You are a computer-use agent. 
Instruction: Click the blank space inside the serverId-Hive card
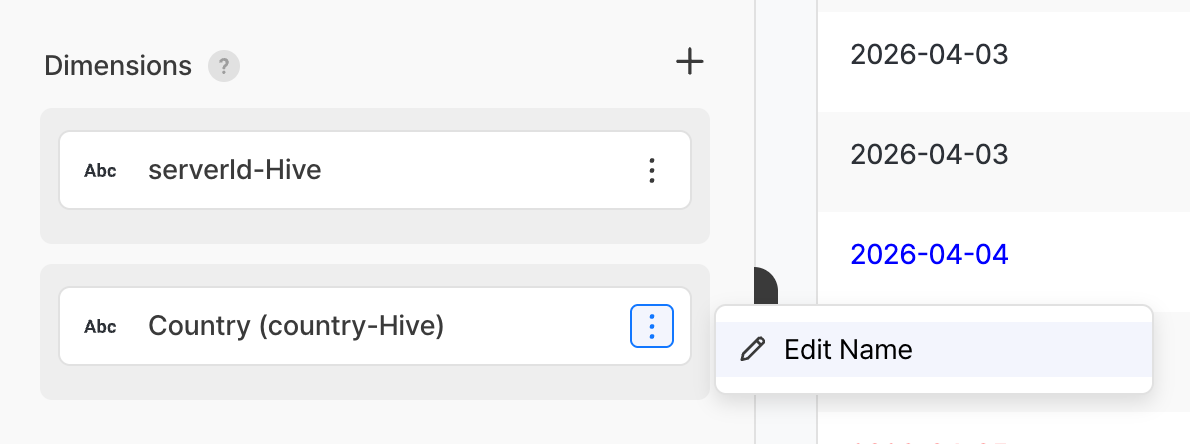pyautogui.click(x=480, y=170)
